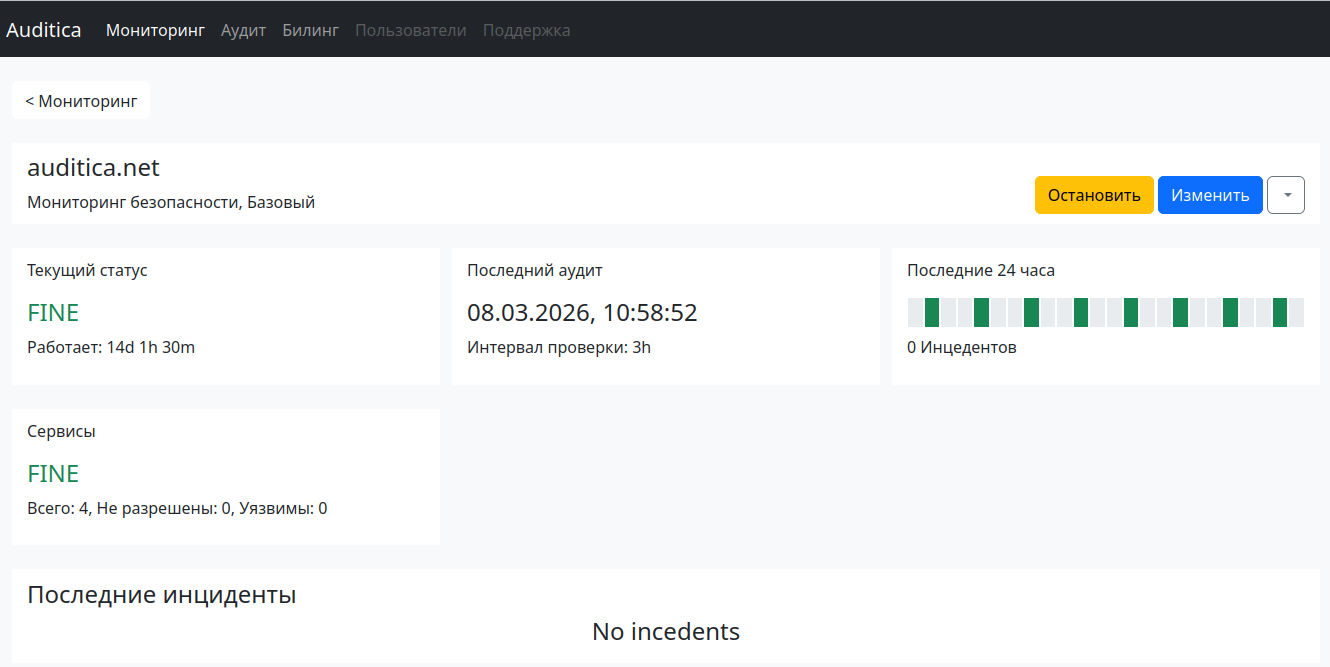The height and width of the screenshot is (667, 1330).
Task: Click the last audit timestamp 08.03.2026
Action: click(x=582, y=313)
